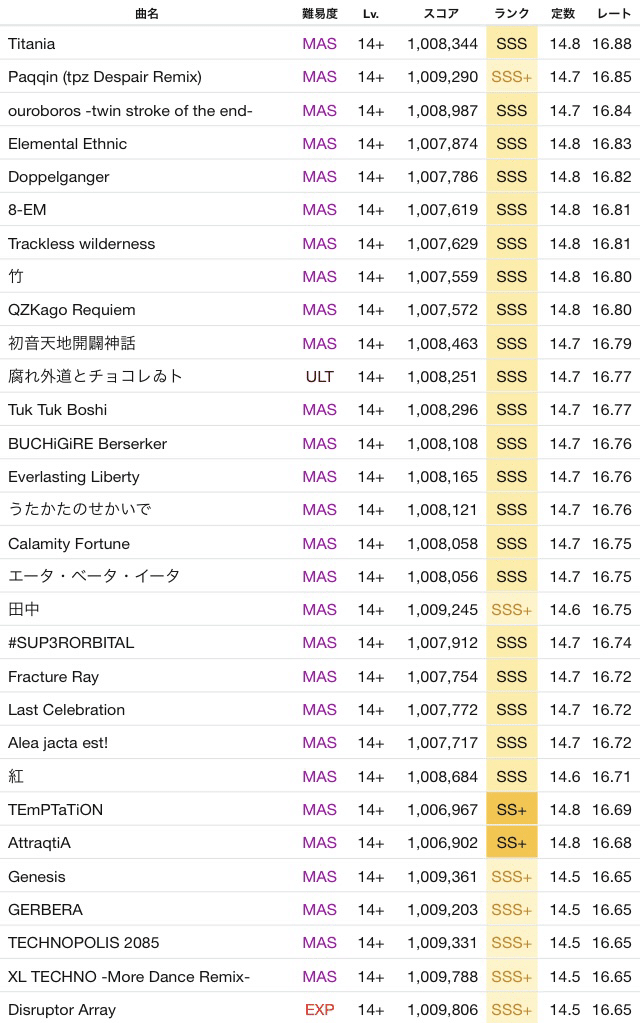Click the SSS rank for Fracture Ray
This screenshot has height=1023, width=640.
pos(511,677)
